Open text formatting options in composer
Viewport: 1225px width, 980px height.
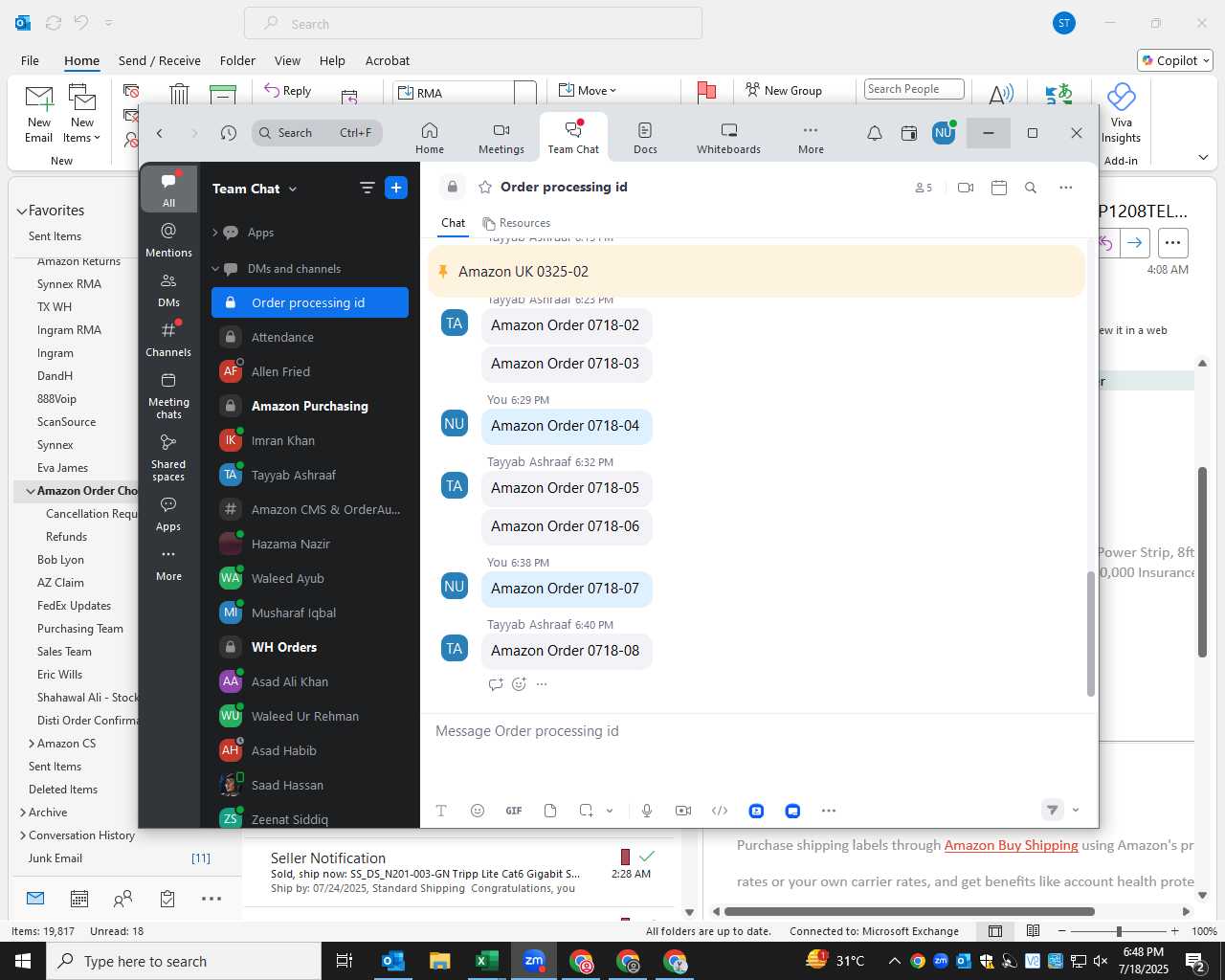point(441,811)
